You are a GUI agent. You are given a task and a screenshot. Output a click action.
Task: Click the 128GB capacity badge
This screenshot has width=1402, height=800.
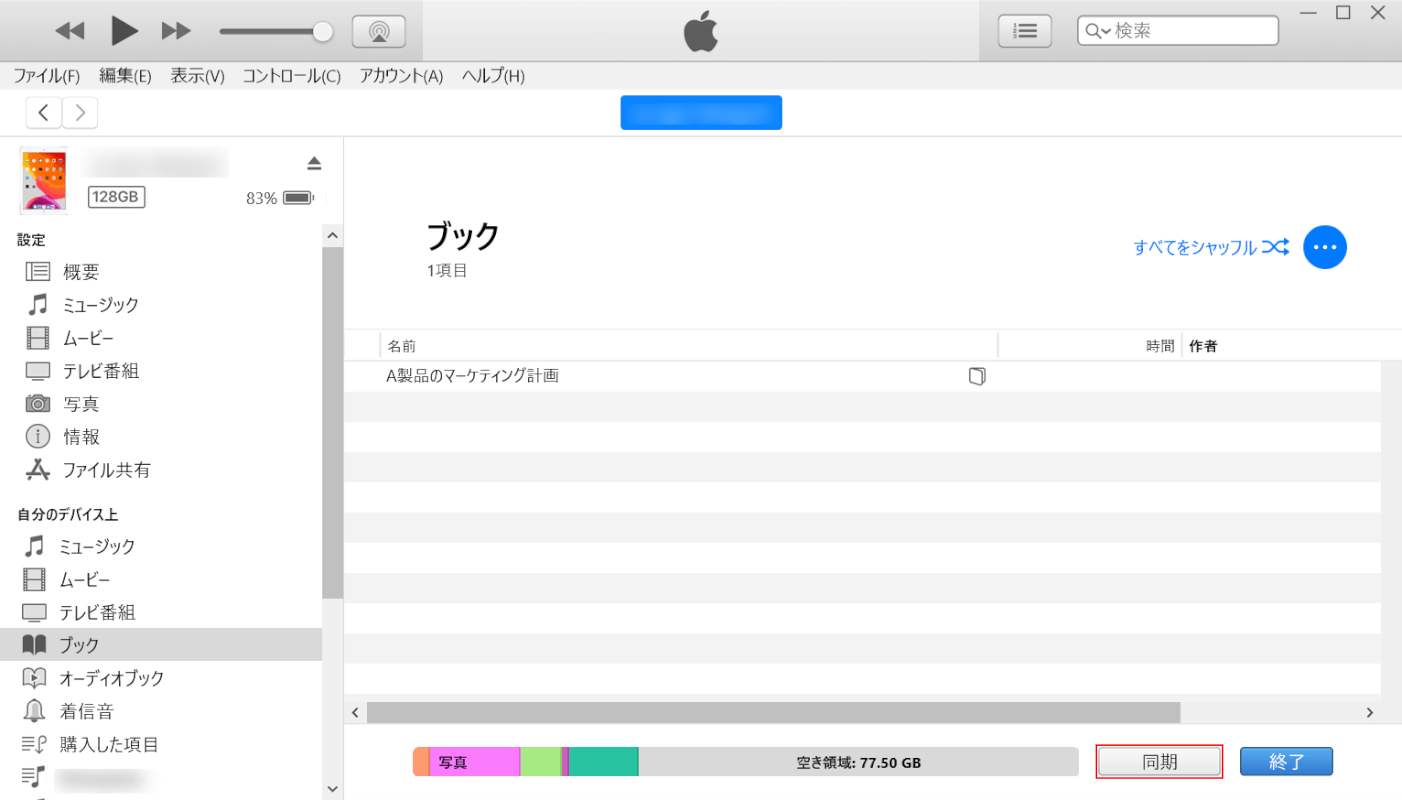116,197
